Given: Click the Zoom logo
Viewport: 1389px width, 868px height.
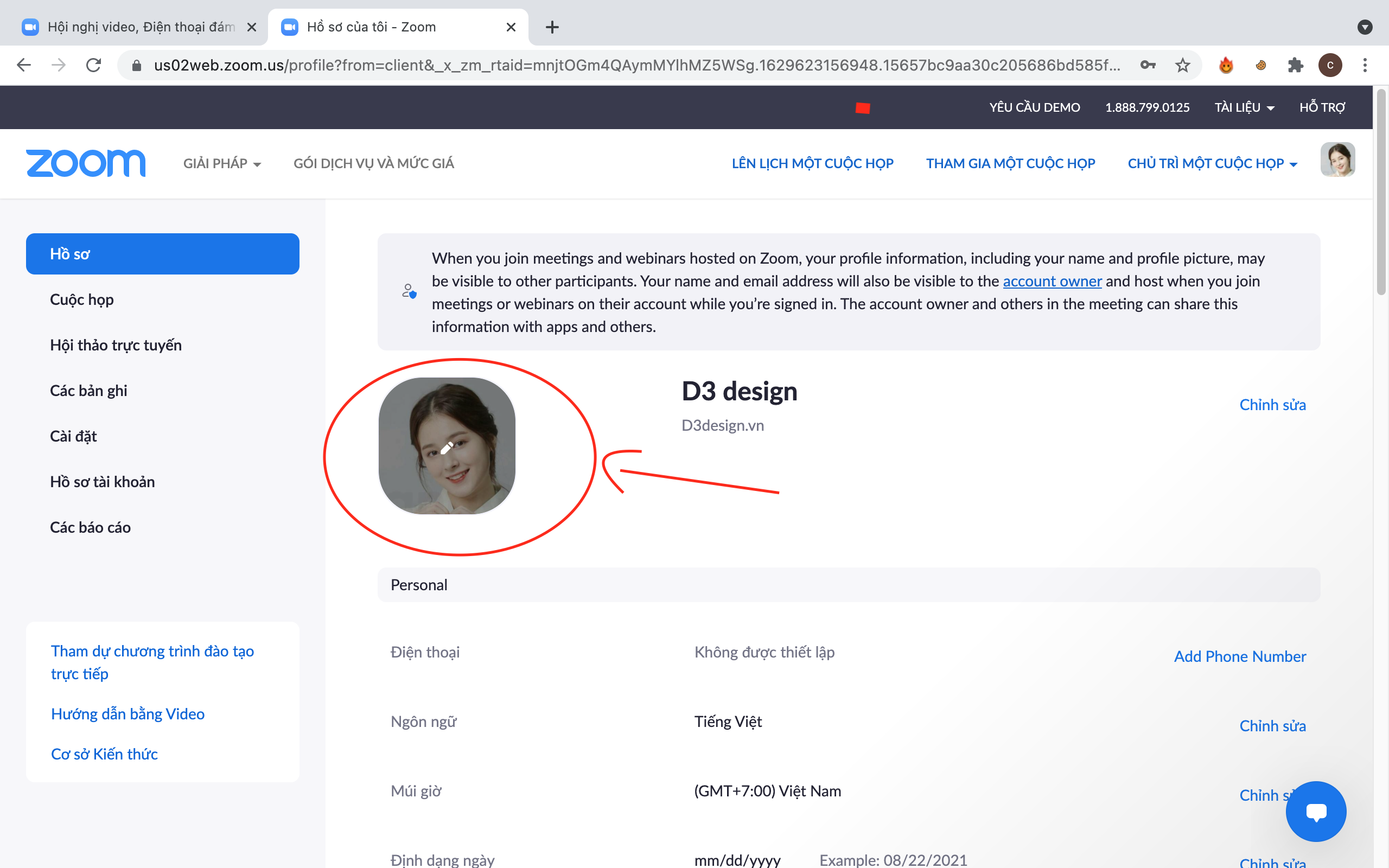Looking at the screenshot, I should [86, 163].
